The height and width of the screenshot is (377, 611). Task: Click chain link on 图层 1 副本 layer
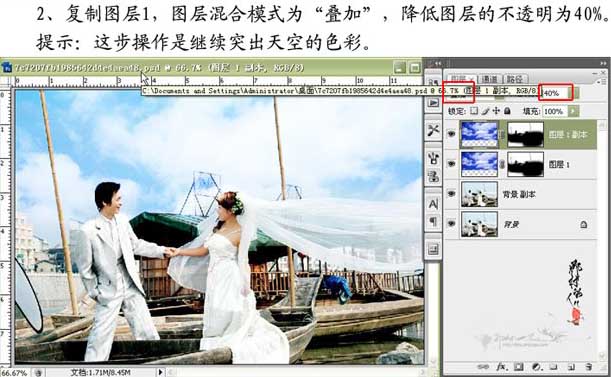502,135
